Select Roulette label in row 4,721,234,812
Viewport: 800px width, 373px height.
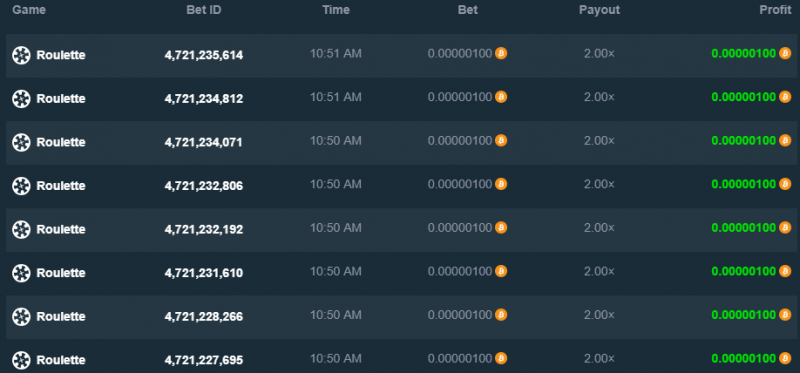click(x=61, y=98)
